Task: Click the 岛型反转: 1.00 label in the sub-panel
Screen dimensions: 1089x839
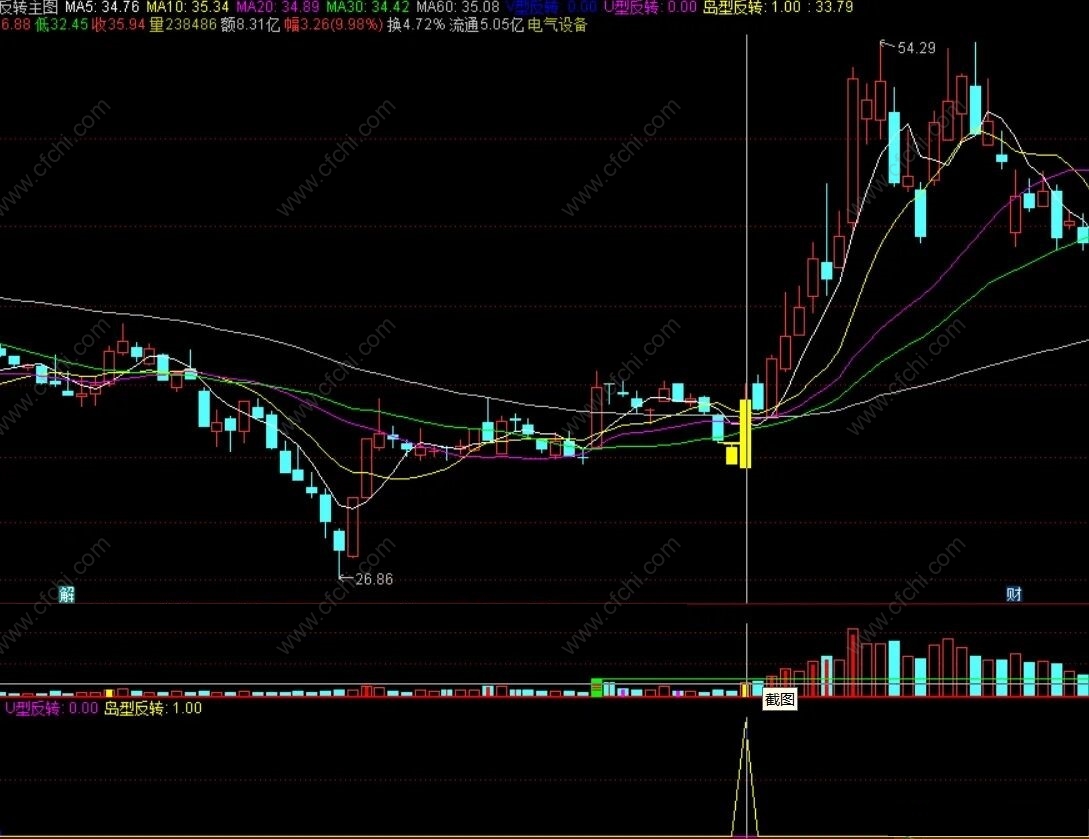Action: click(153, 708)
